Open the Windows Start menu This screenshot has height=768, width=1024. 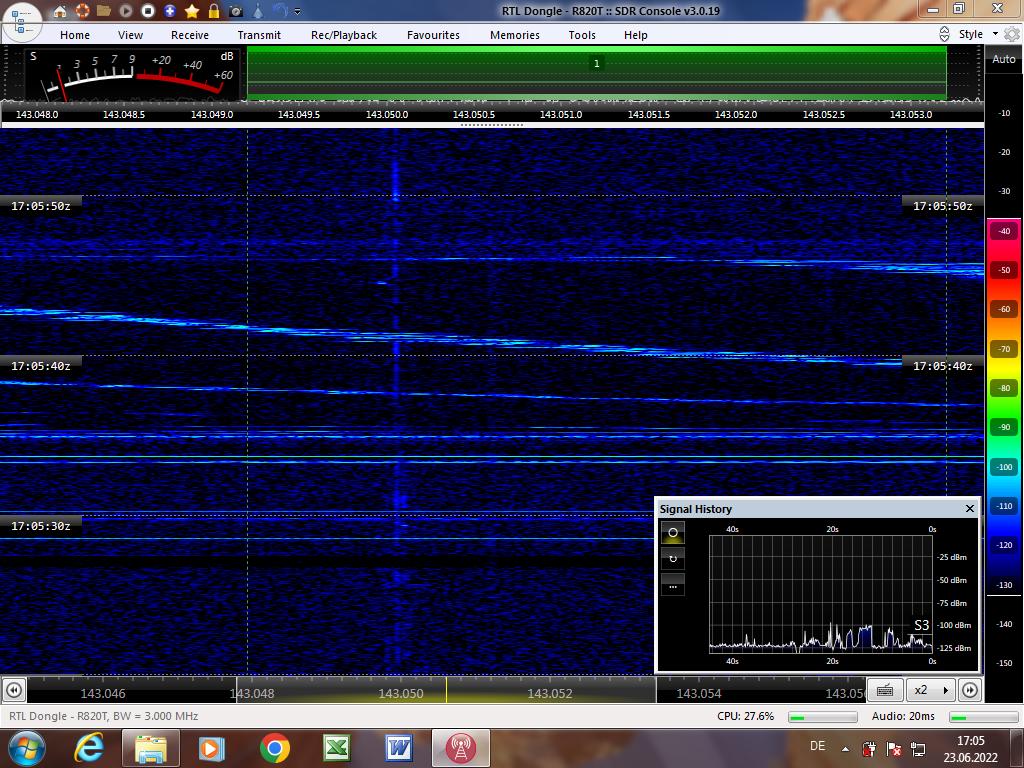pos(26,748)
